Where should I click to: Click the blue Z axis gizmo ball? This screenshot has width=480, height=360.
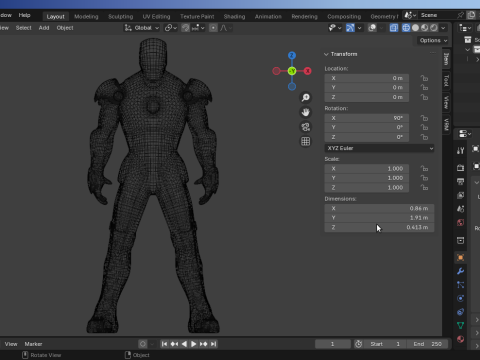click(x=292, y=55)
